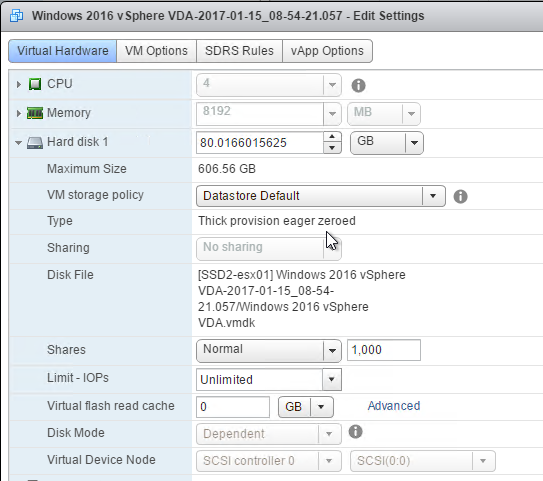
Task: Click the Memory module icon
Action: [35, 113]
